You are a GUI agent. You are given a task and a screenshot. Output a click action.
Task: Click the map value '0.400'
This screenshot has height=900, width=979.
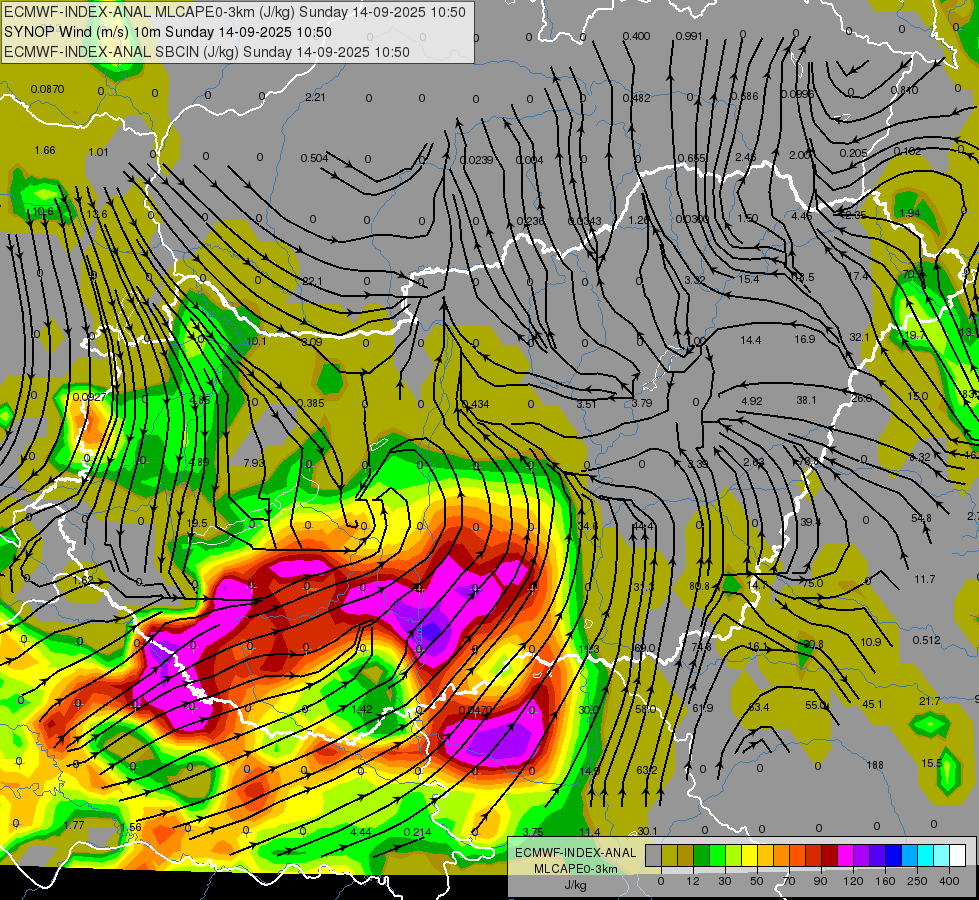tap(636, 36)
